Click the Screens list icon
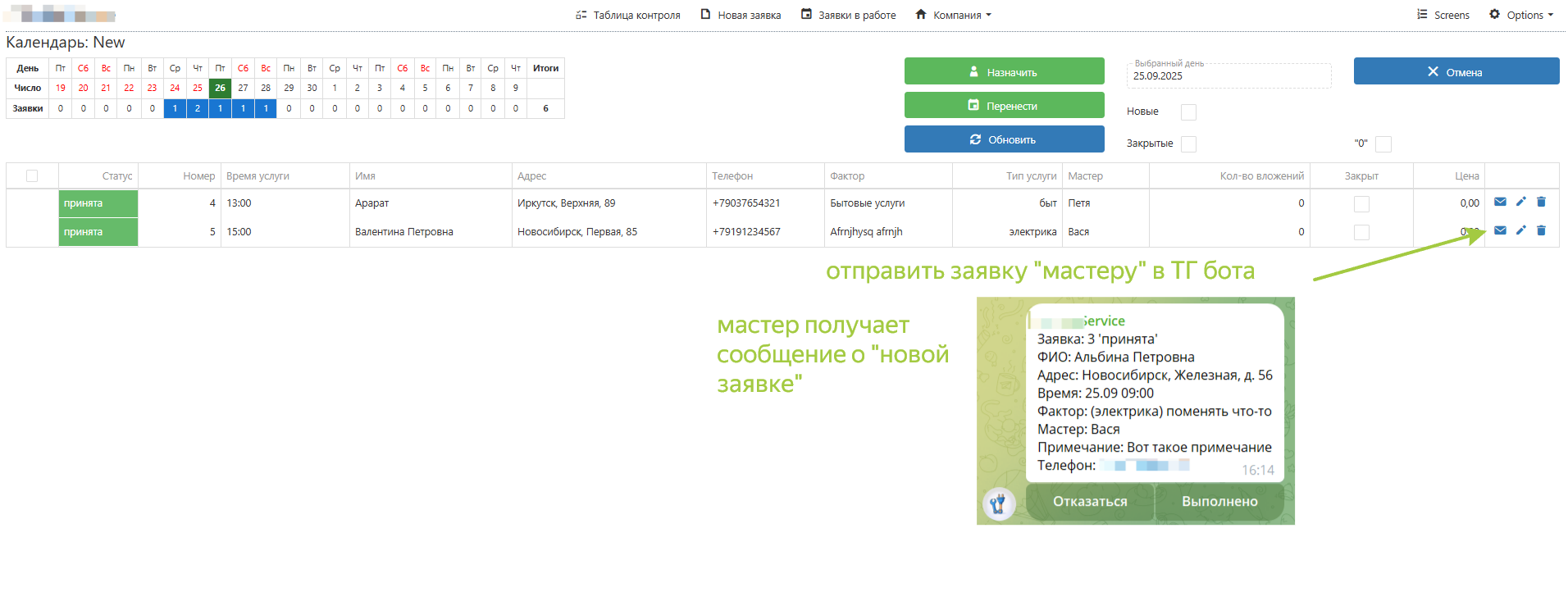Image resolution: width=1568 pixels, height=601 pixels. 1422,14
